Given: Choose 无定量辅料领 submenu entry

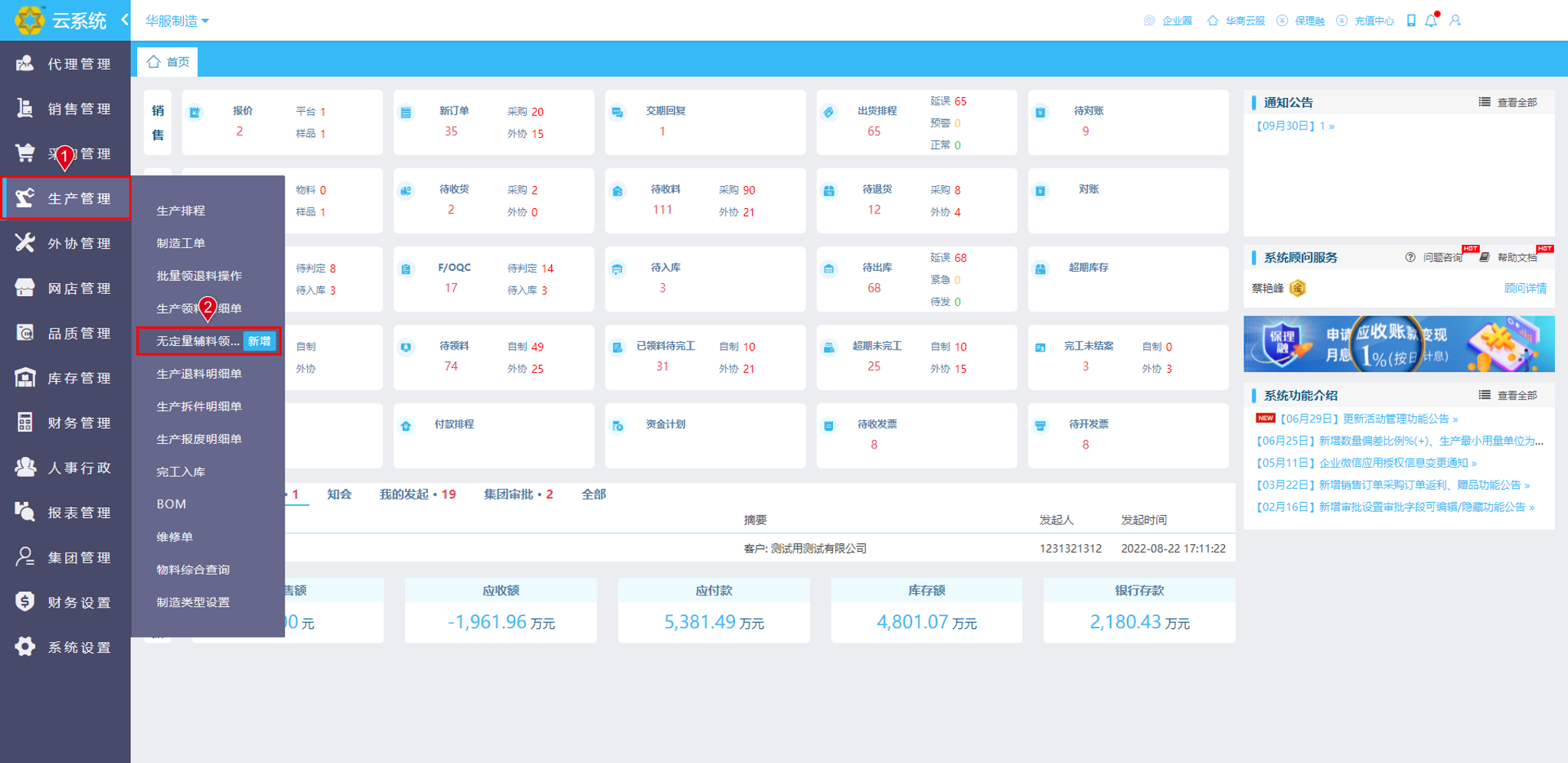Looking at the screenshot, I should pyautogui.click(x=198, y=341).
